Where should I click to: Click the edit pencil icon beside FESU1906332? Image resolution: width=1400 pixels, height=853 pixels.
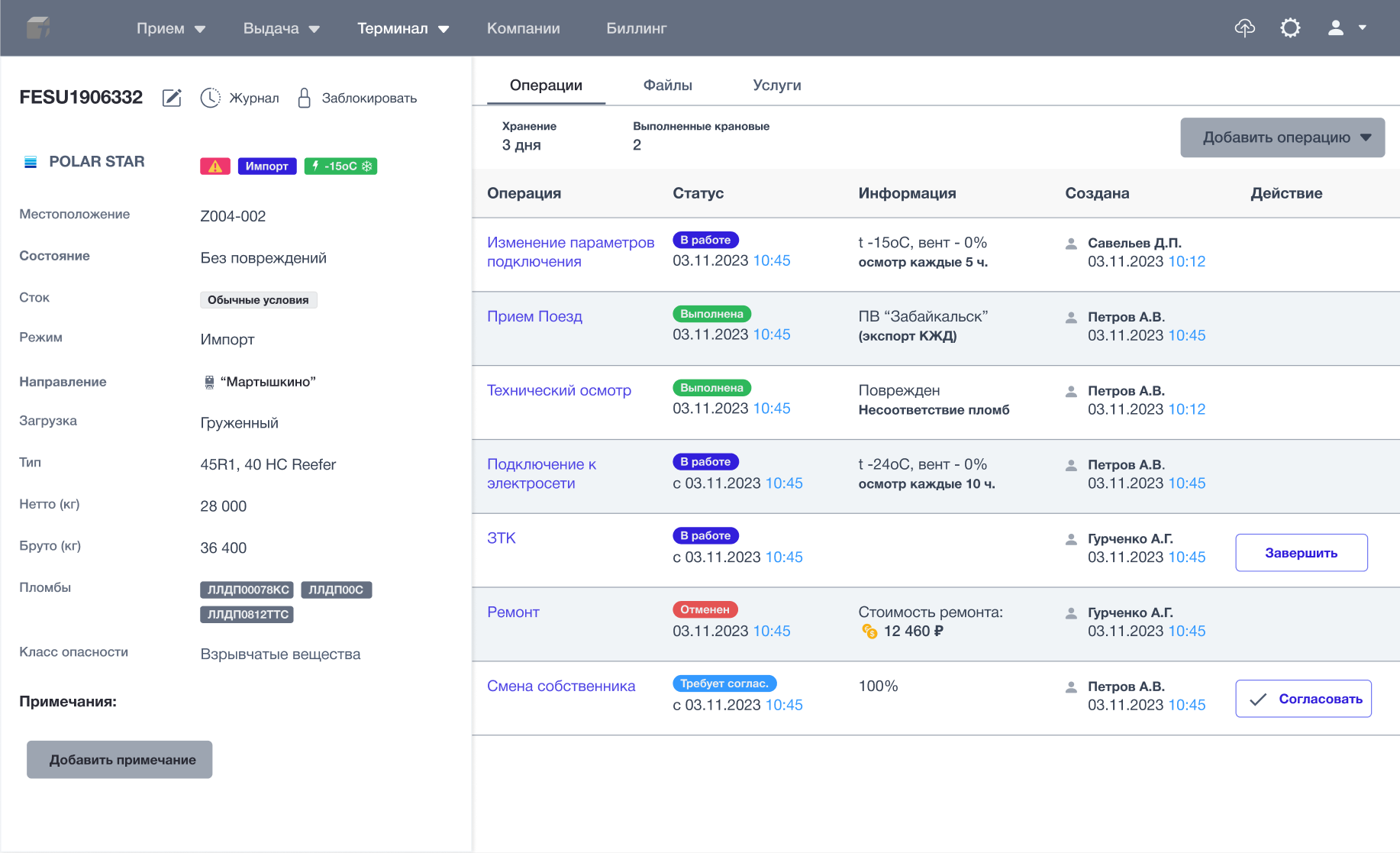172,98
